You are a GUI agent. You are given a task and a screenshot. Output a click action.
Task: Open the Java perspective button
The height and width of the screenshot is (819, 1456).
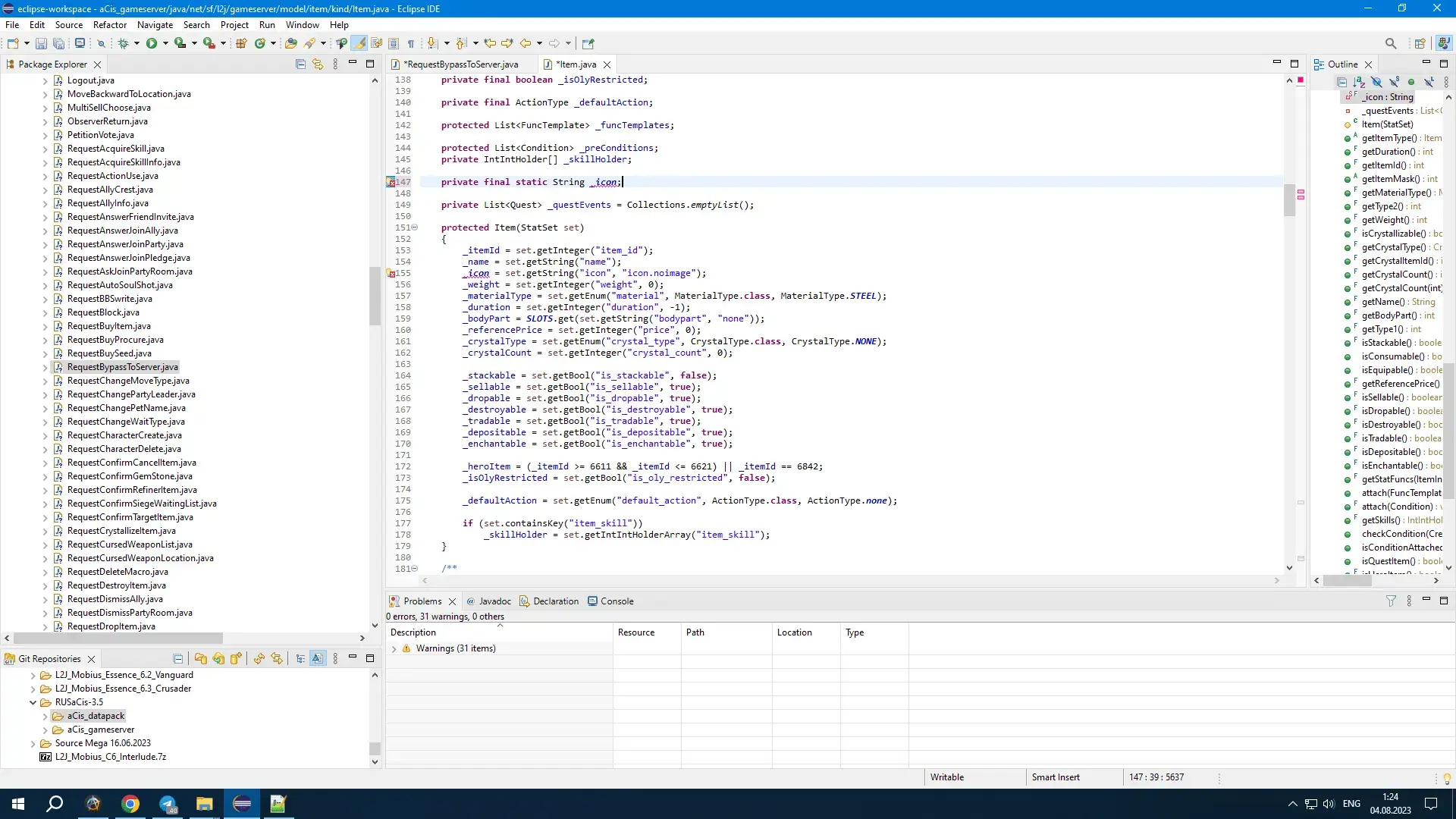[x=1444, y=43]
